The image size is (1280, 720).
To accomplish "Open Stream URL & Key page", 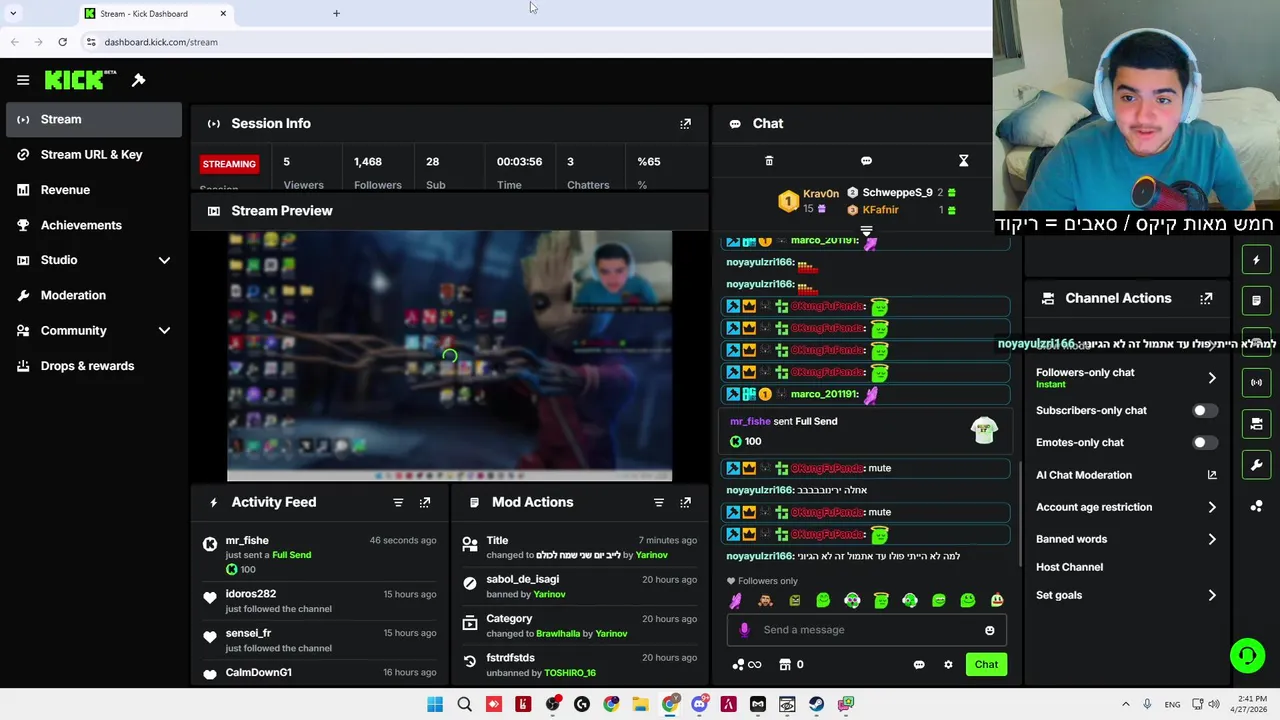I will (x=93, y=155).
